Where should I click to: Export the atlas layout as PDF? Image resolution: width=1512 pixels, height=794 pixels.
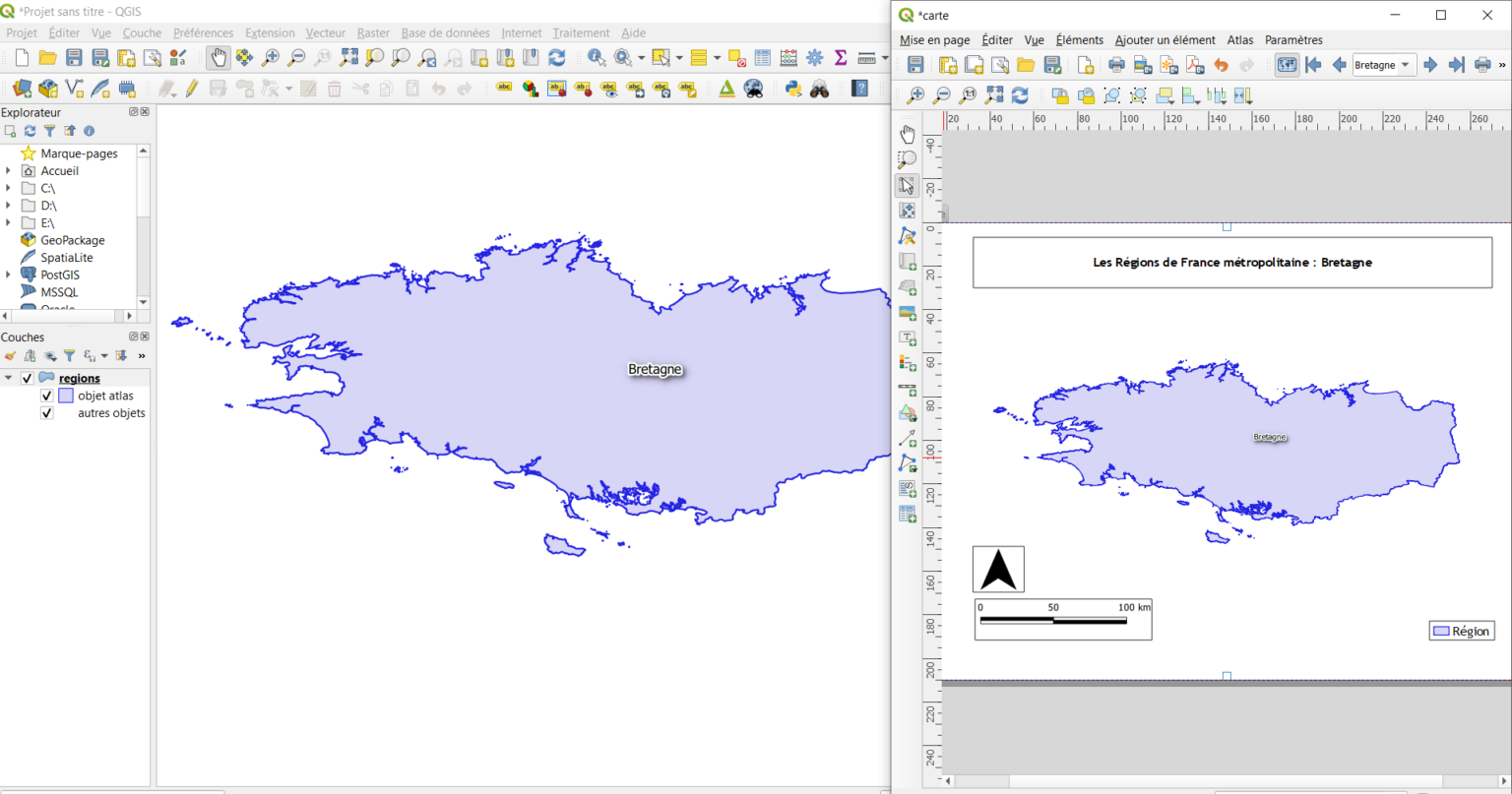click(1194, 64)
